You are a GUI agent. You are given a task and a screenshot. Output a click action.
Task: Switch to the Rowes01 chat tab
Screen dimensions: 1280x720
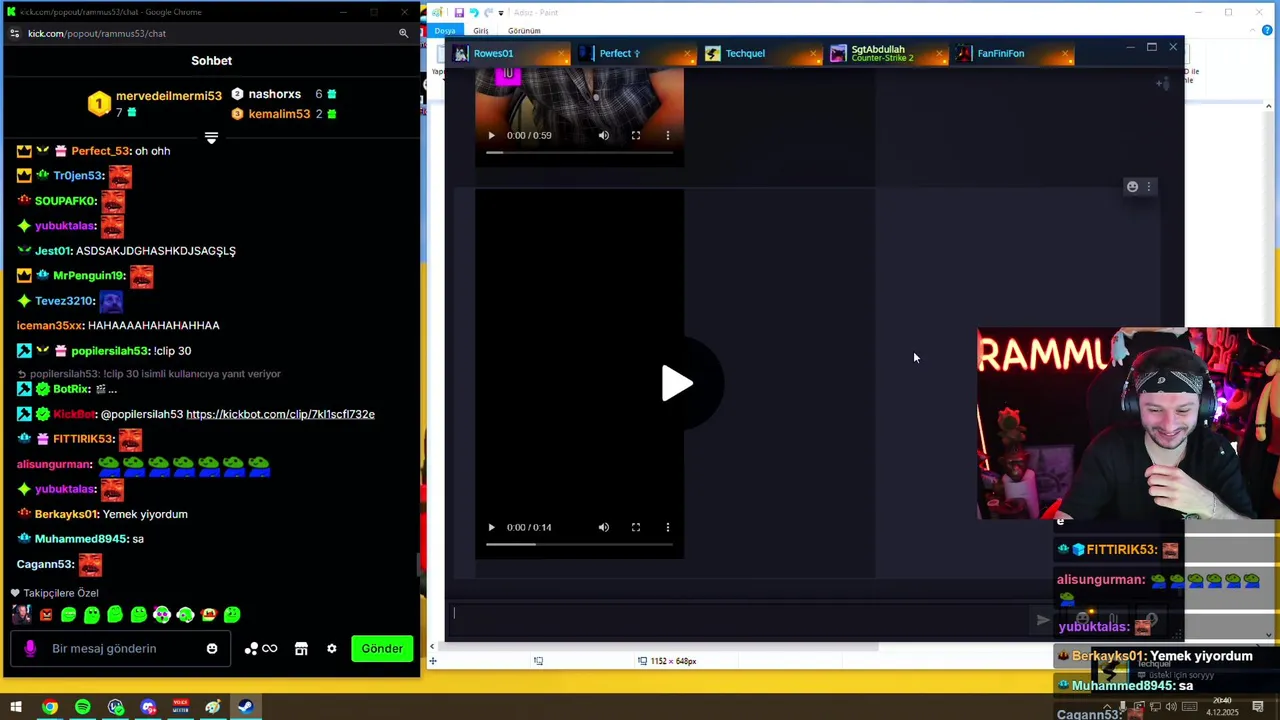coord(509,53)
